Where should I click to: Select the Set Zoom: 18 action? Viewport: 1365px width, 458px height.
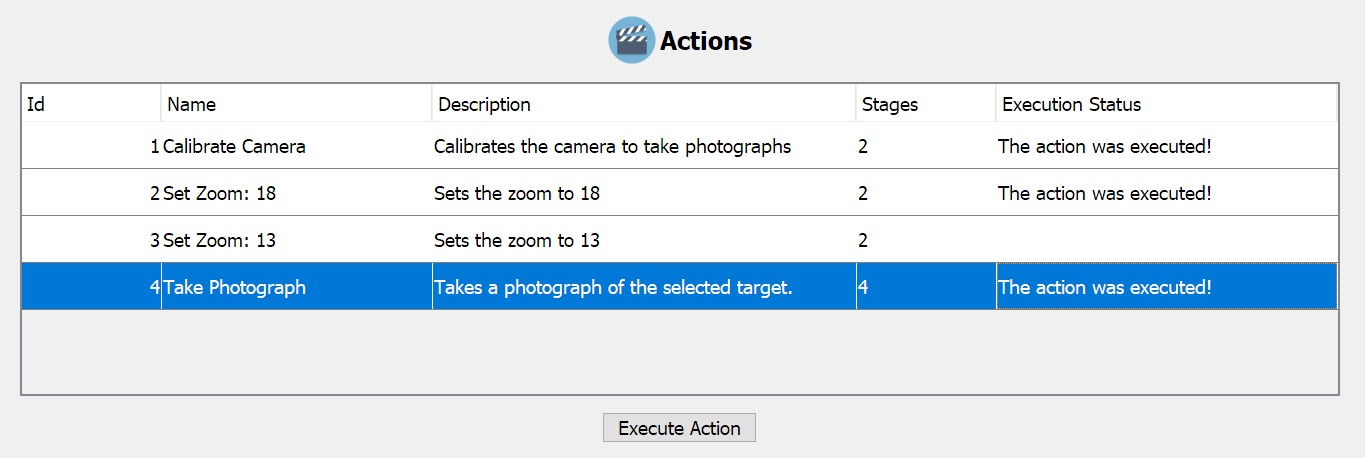coord(220,194)
